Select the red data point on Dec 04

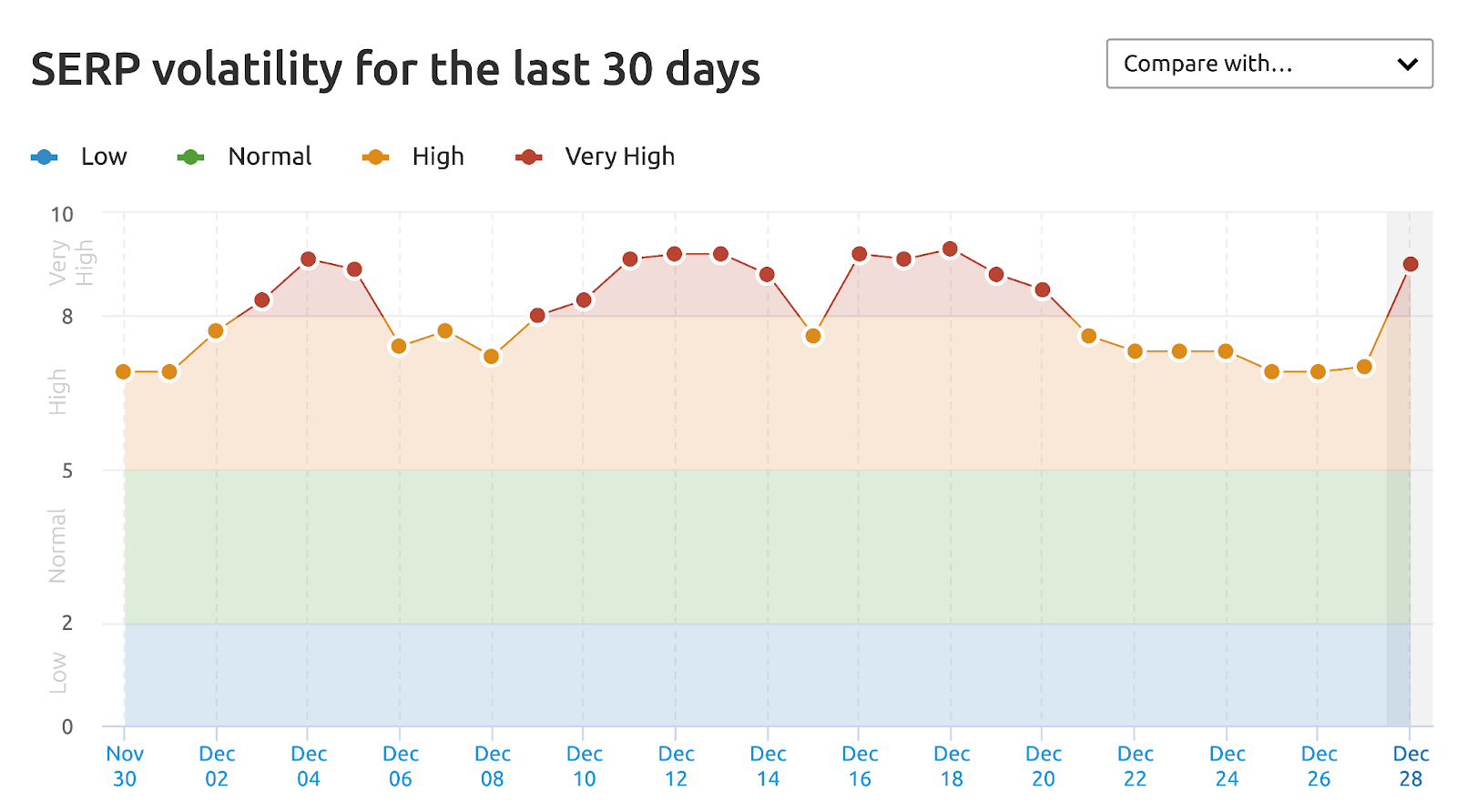308,259
